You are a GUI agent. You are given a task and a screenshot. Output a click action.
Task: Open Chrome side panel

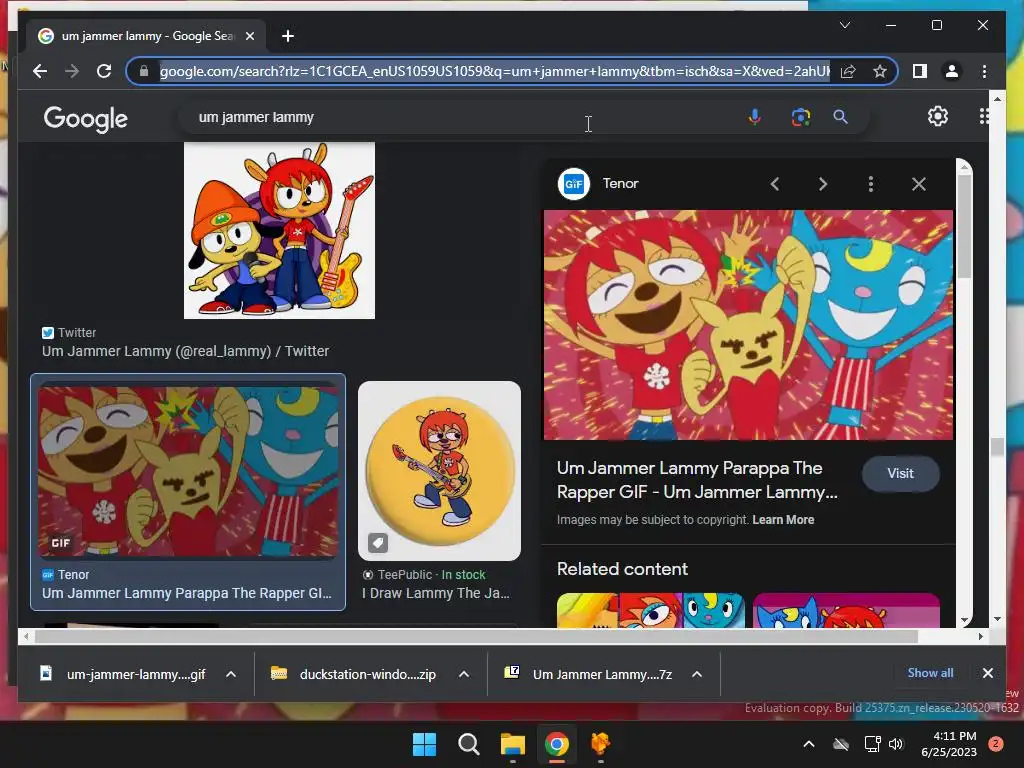pos(920,71)
